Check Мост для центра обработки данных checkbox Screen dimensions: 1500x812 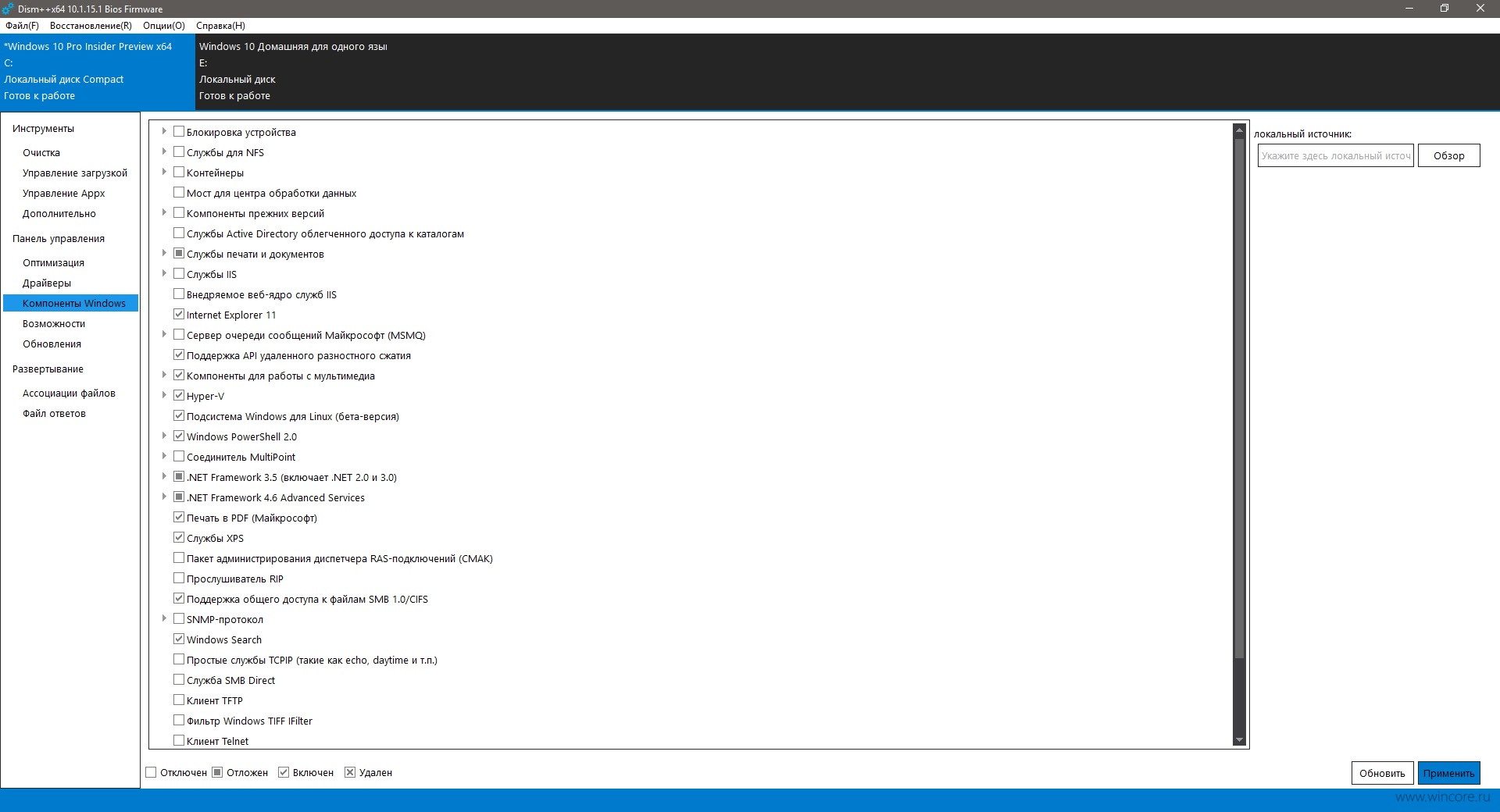179,192
